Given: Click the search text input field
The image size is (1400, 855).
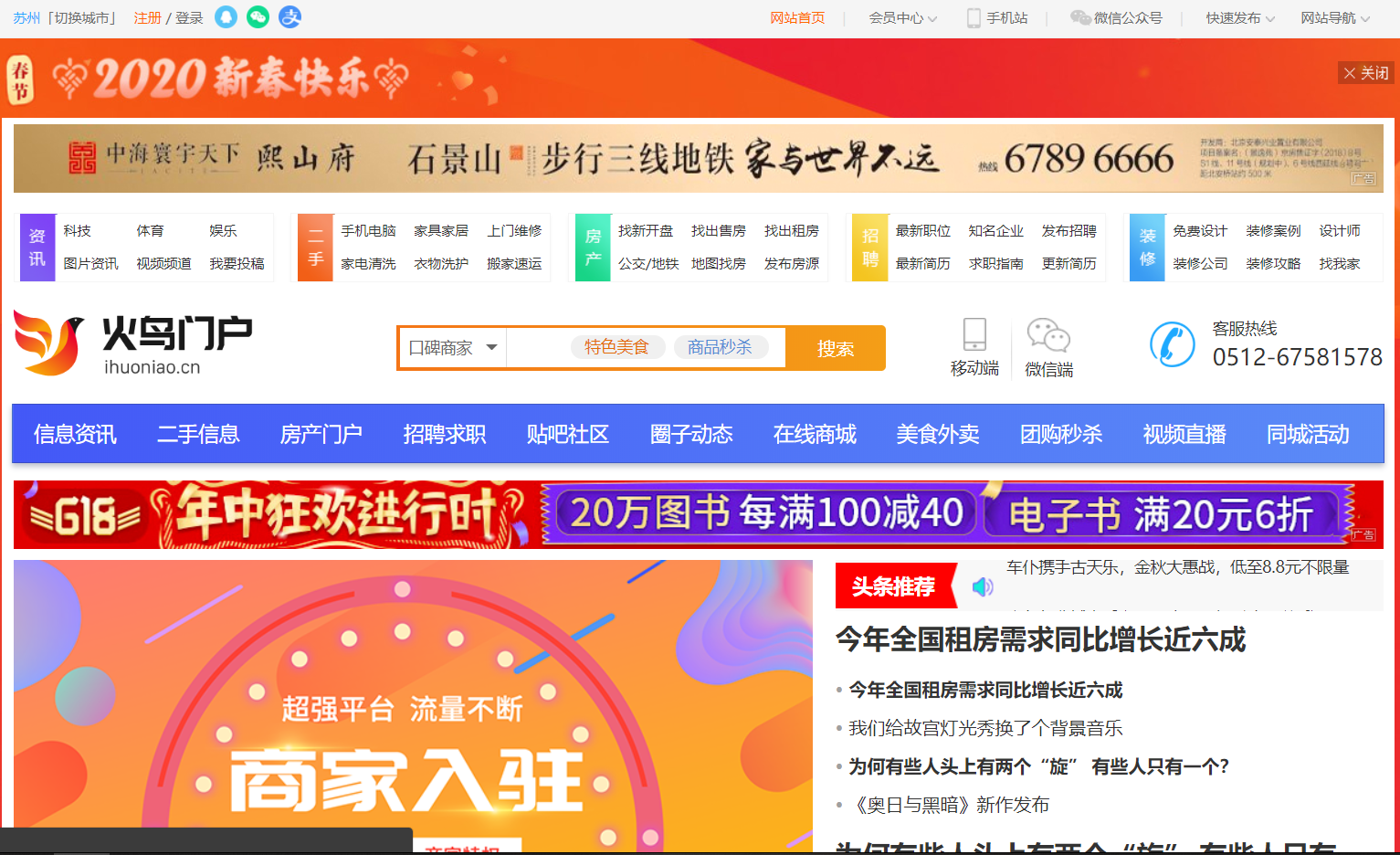Looking at the screenshot, I should (646, 348).
